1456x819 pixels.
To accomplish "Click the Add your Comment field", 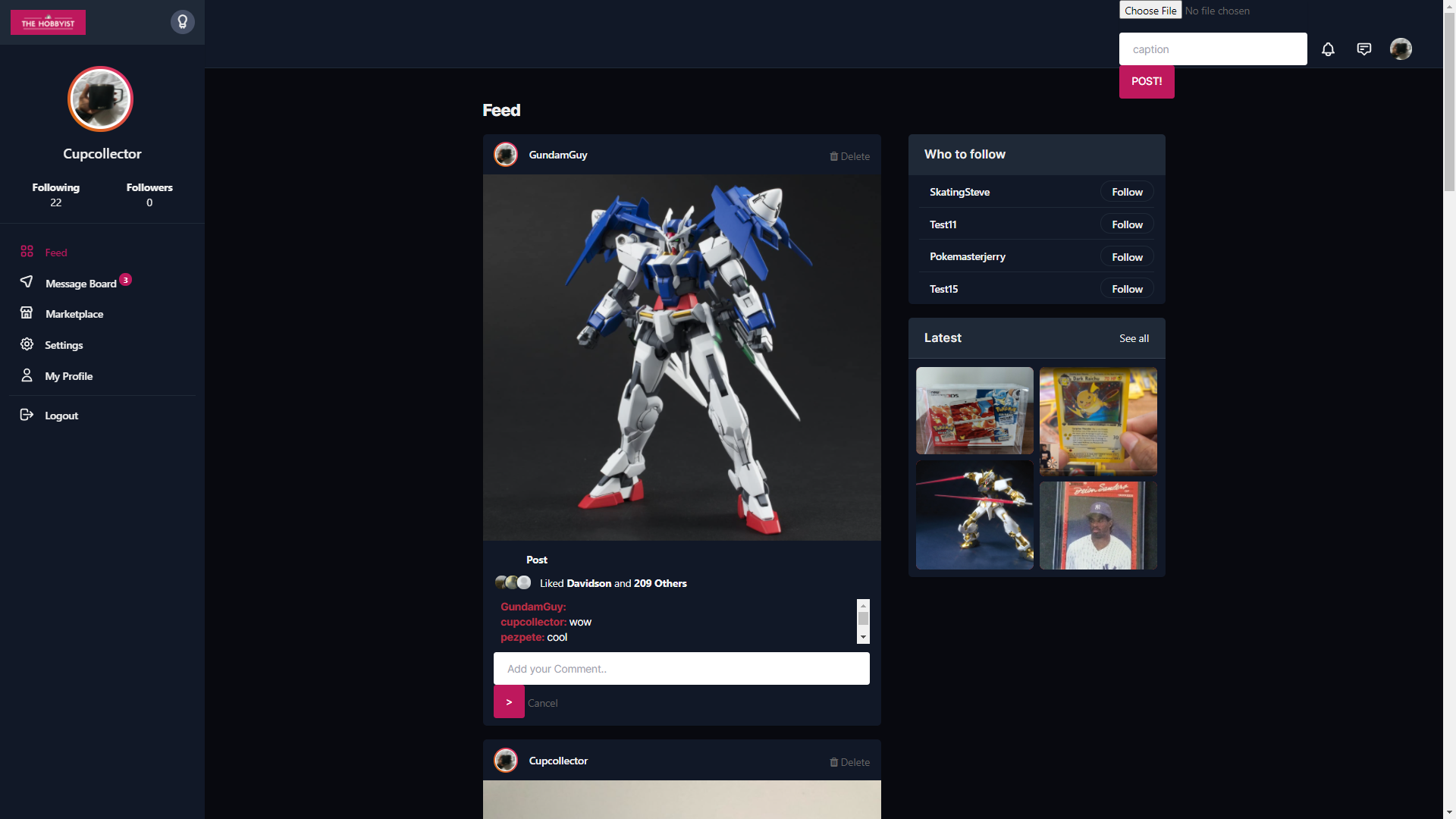I will pyautogui.click(x=681, y=669).
